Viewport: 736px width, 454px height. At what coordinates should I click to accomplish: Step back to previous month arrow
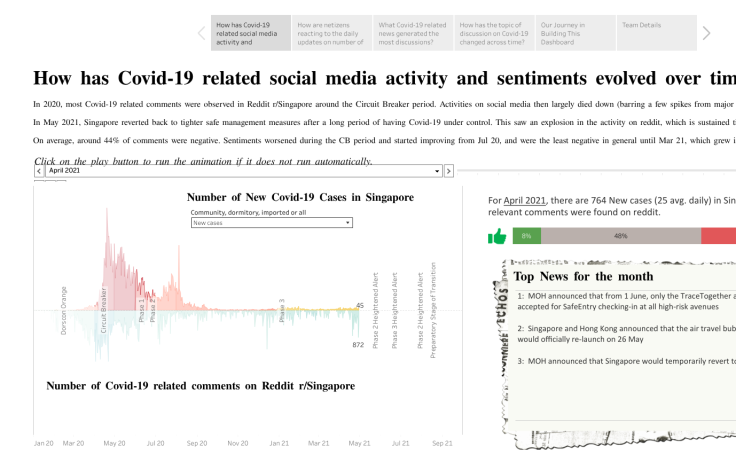pos(39,171)
